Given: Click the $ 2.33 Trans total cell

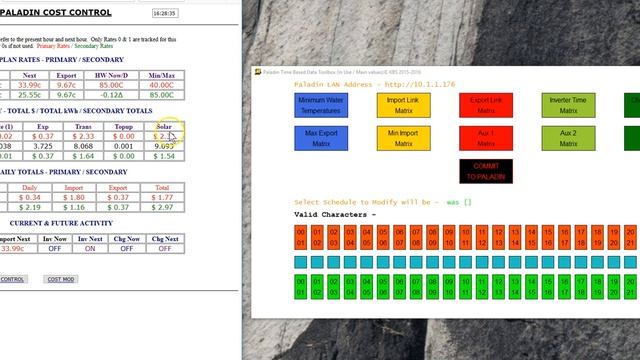Looking at the screenshot, I should coord(83,136).
